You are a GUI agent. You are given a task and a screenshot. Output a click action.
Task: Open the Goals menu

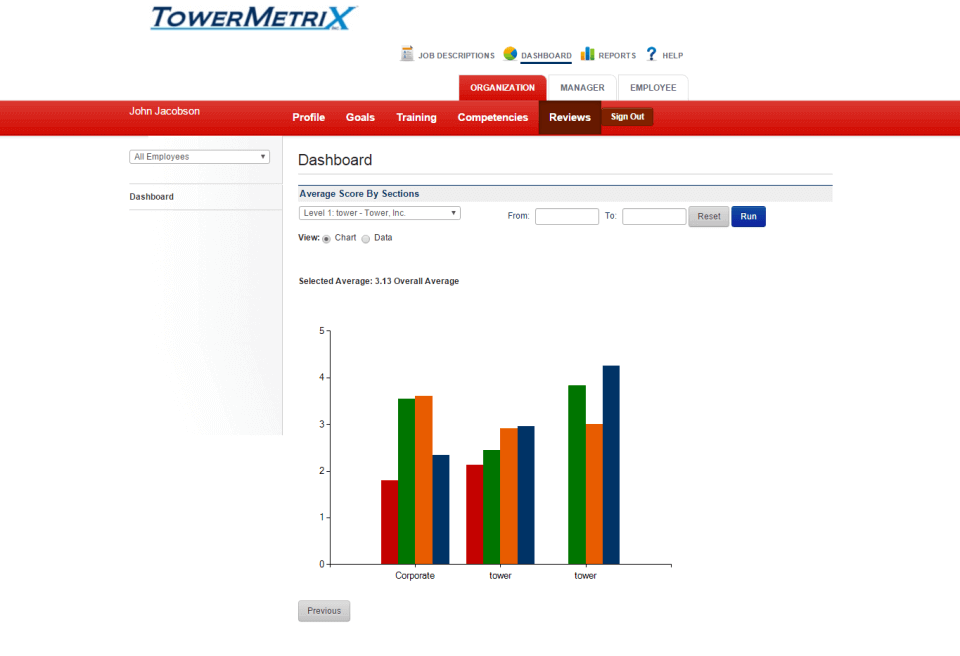[x=360, y=117]
